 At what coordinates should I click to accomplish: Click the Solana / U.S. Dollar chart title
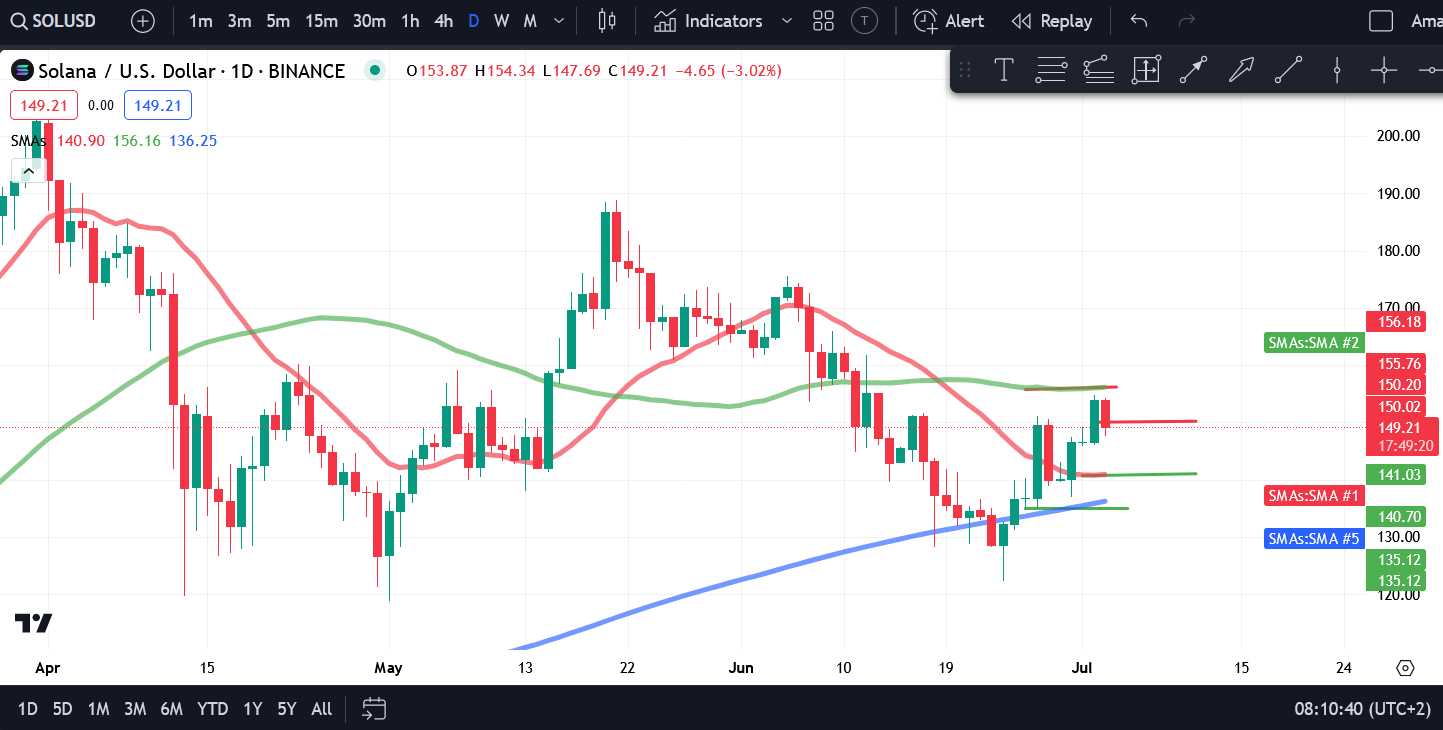(191, 71)
